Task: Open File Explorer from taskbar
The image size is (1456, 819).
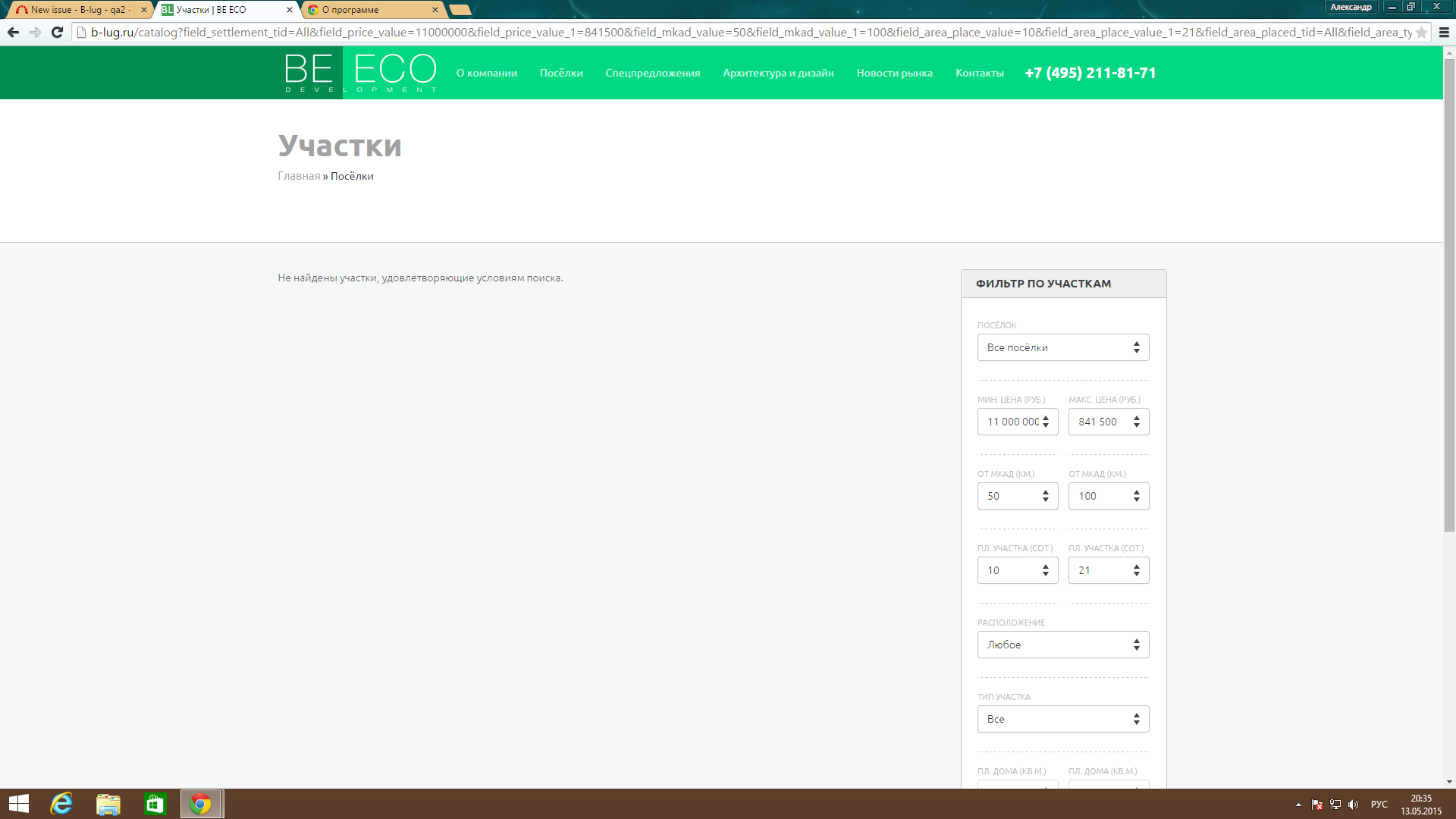Action: [108, 804]
